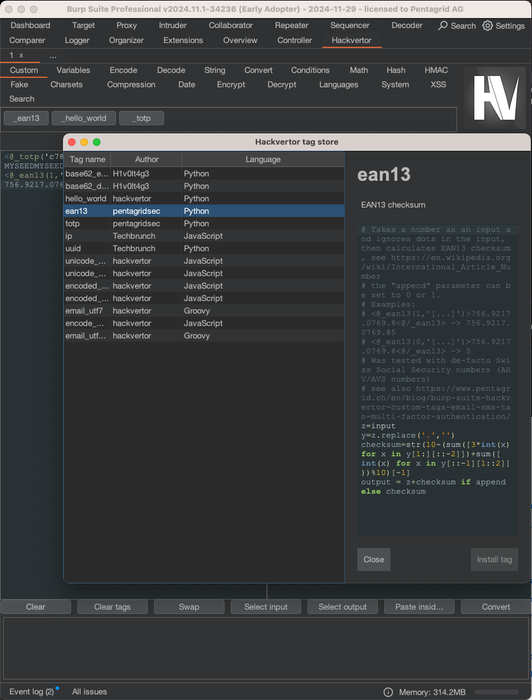Screen dimensions: 532x700
Task: Open the Event log in status bar
Action: click(31, 692)
